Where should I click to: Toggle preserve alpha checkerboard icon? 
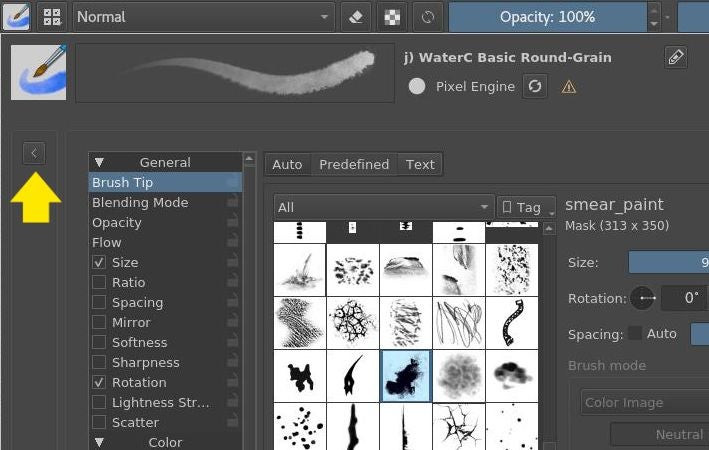click(390, 17)
